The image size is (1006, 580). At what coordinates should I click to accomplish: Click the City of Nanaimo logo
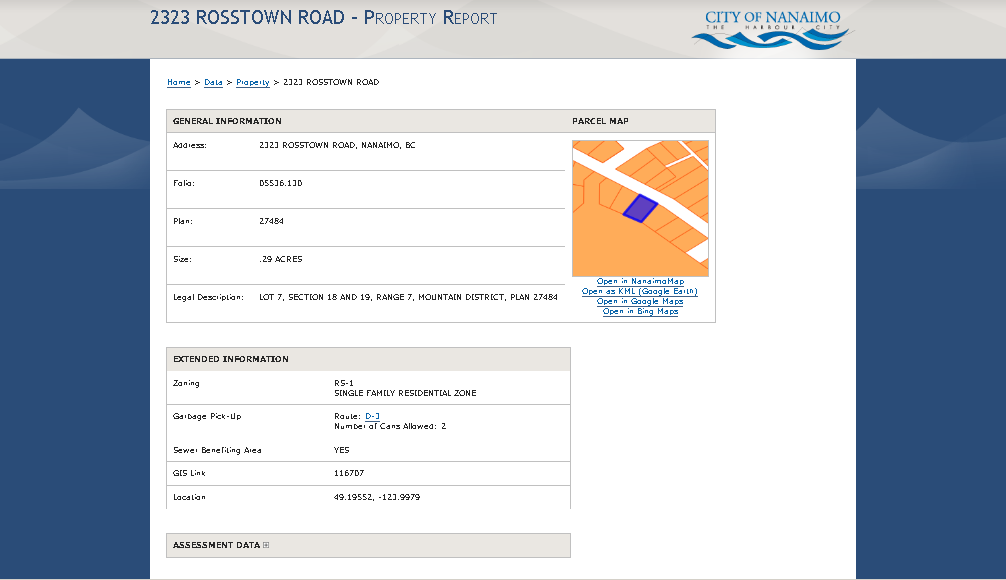click(771, 30)
